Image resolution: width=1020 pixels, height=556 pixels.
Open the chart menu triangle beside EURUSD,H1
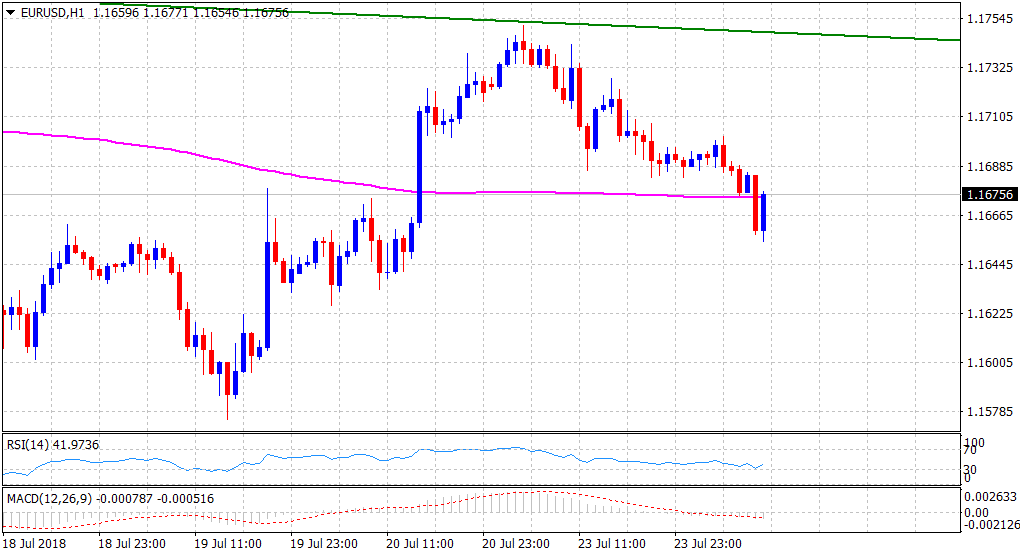[x=10, y=12]
